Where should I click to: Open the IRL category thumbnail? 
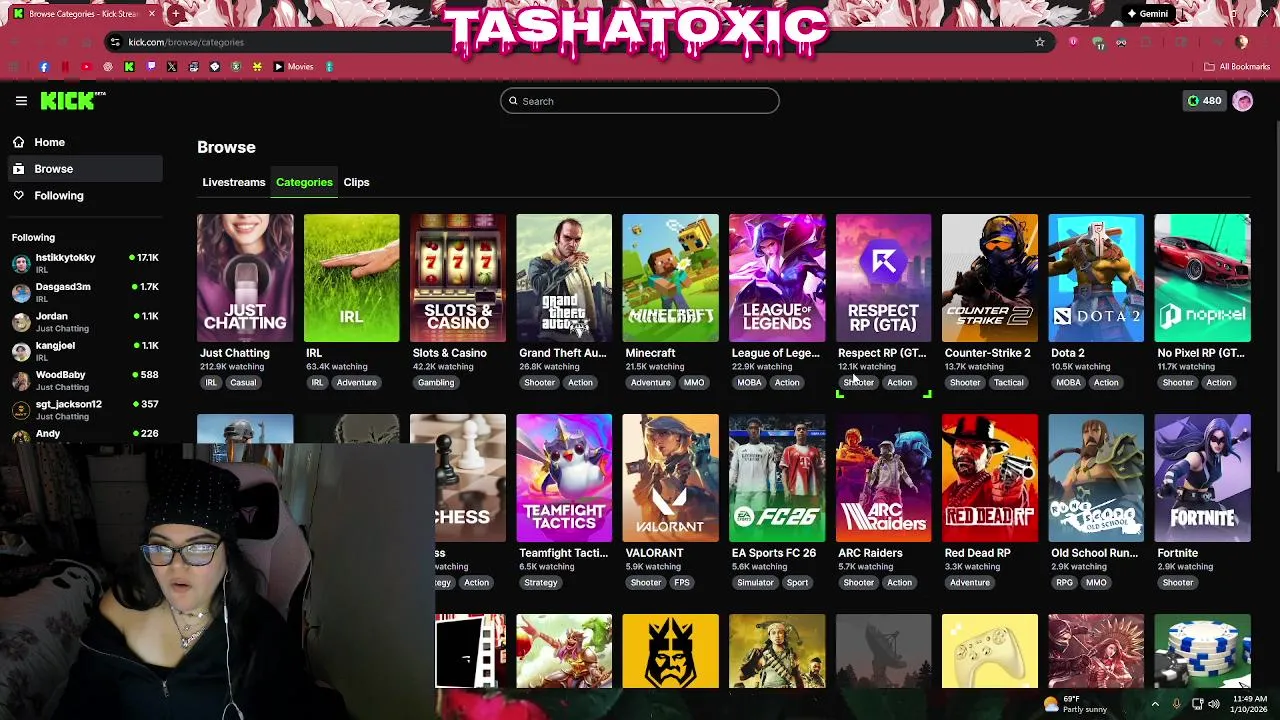(x=351, y=278)
